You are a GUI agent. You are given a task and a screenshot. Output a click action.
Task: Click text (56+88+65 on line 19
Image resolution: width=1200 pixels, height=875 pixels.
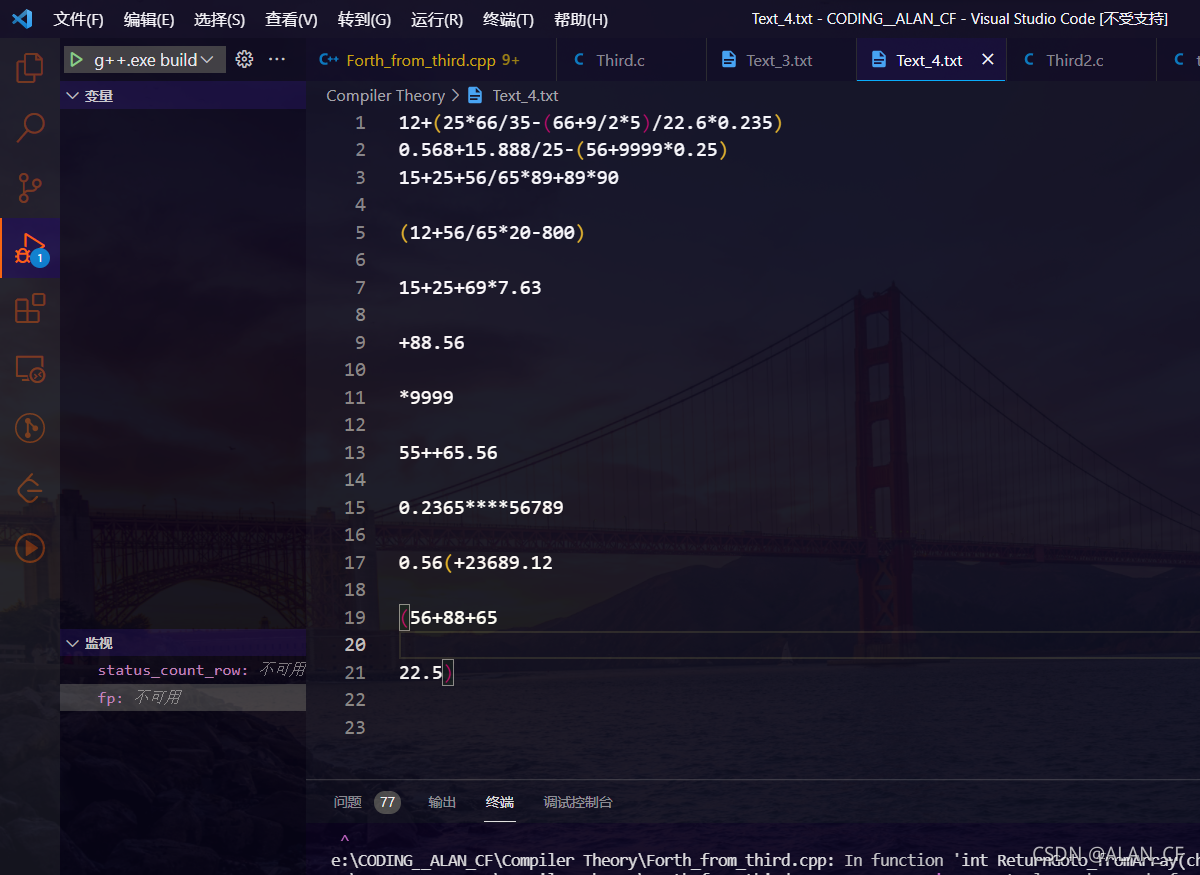point(448,618)
